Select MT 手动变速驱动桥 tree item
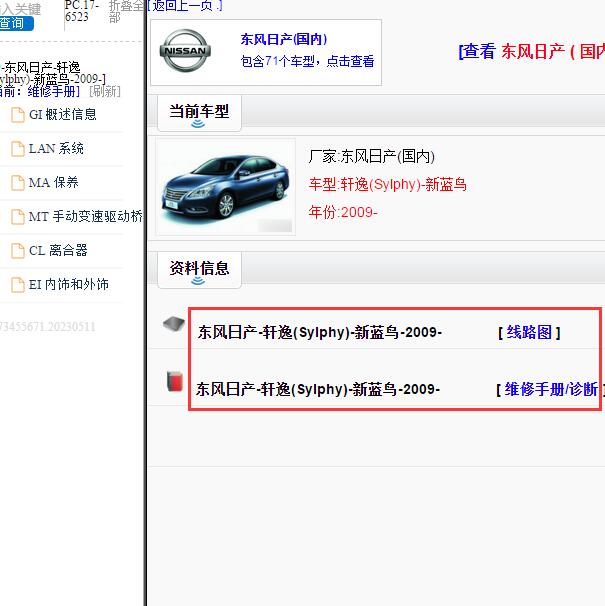This screenshot has width=605, height=606. (86, 217)
